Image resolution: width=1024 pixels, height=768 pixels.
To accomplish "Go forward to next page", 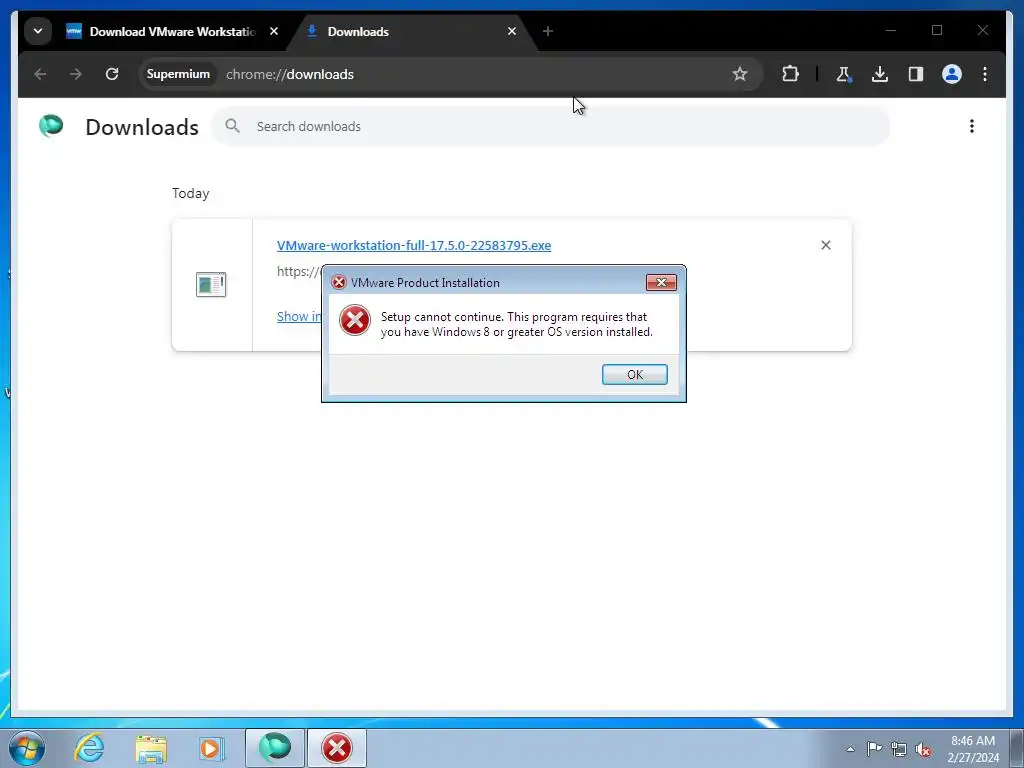I will [76, 74].
